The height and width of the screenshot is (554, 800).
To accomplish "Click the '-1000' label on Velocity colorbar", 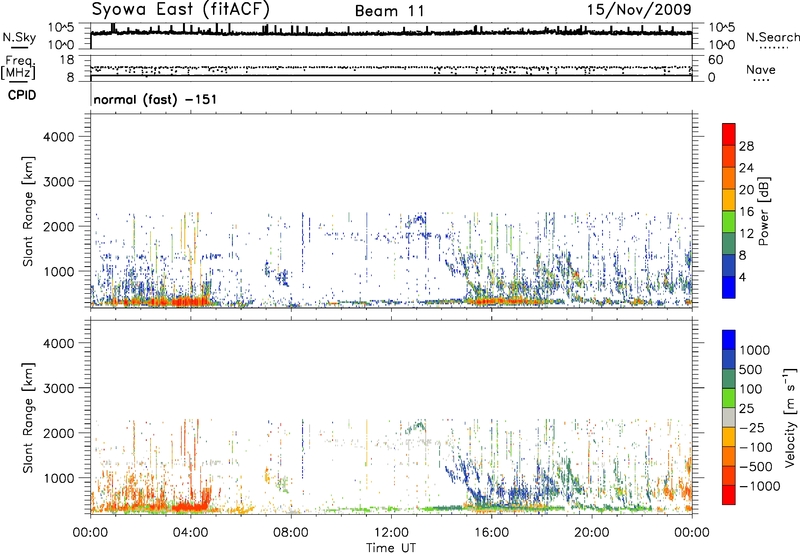I will coord(760,486).
